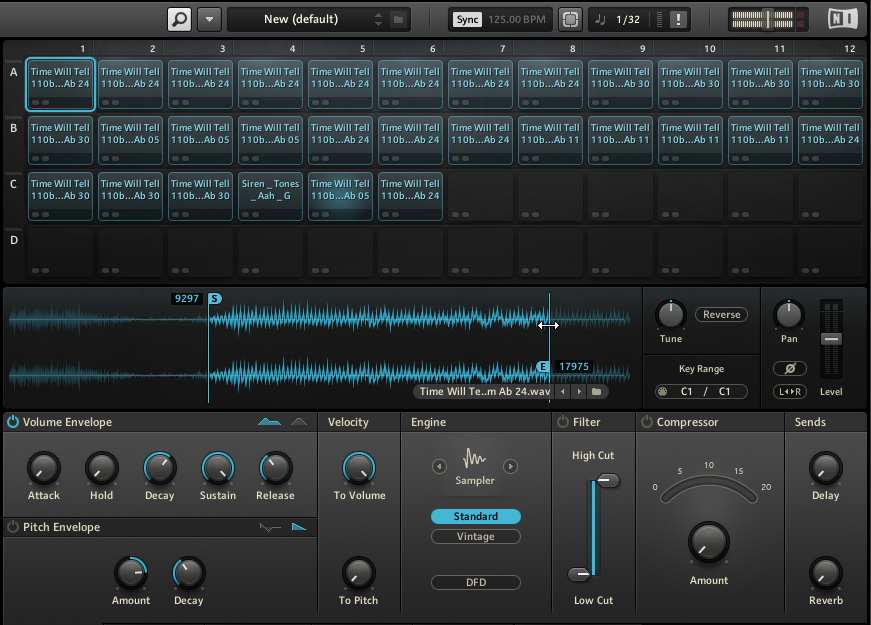This screenshot has height=625, width=871.
Task: Open the browser via magnifying glass icon
Action: click(x=179, y=19)
